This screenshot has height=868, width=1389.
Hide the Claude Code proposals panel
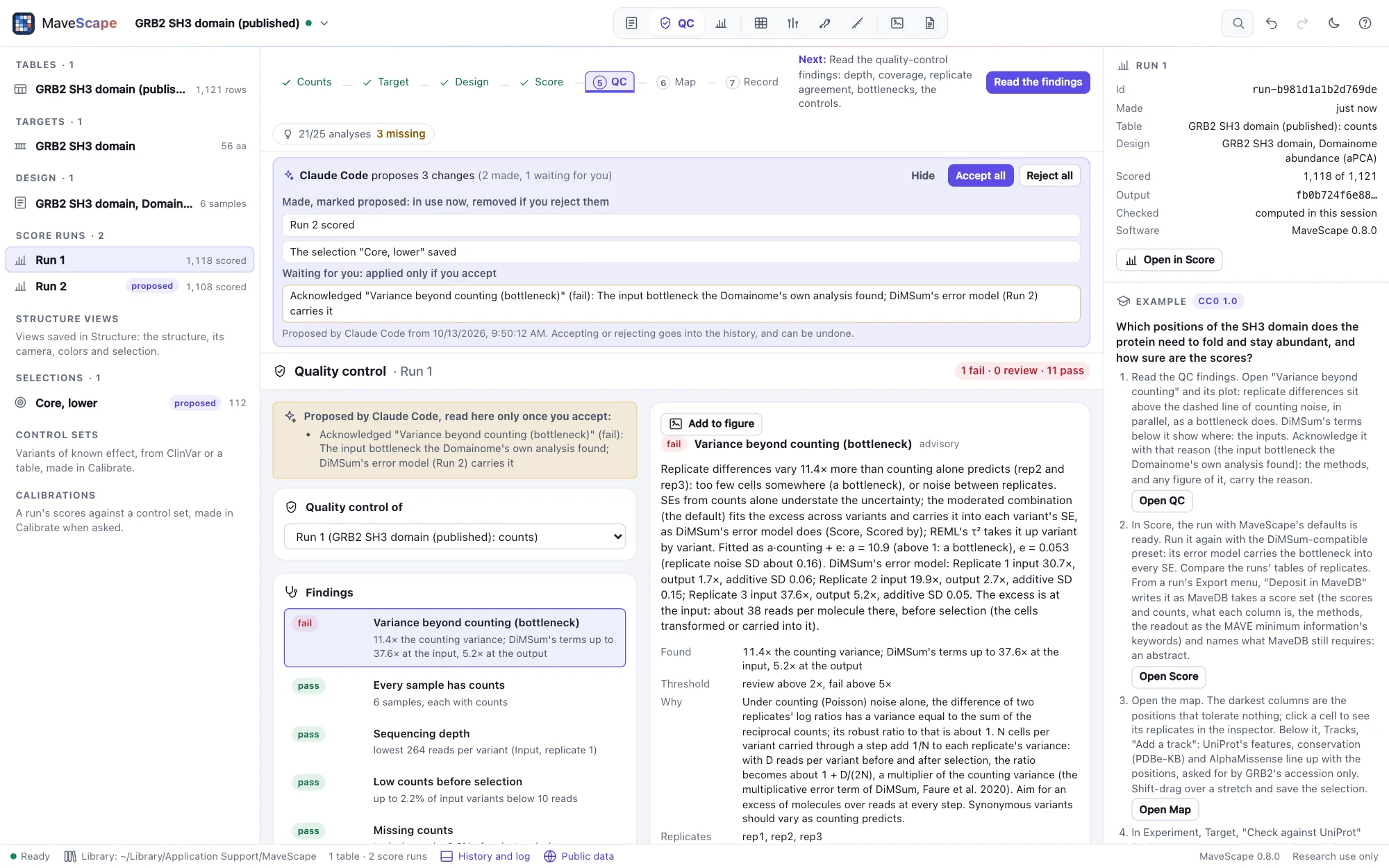click(x=922, y=176)
